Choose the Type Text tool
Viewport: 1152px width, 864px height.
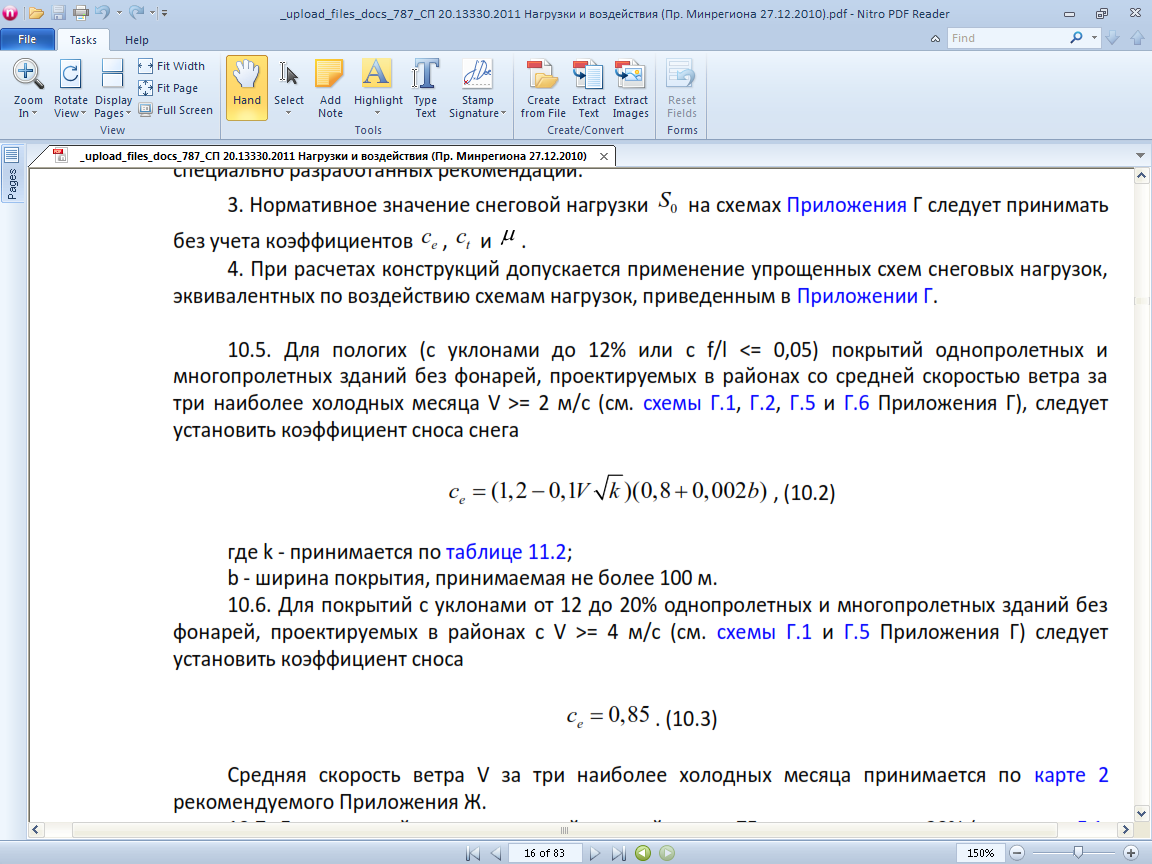[425, 88]
